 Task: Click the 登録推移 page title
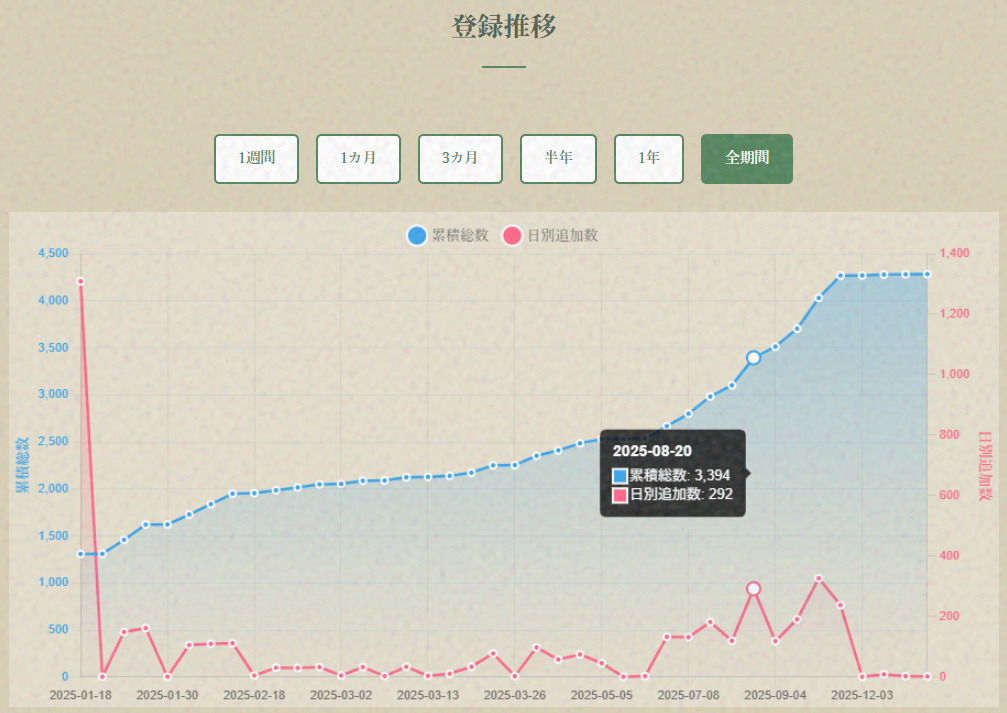point(503,26)
